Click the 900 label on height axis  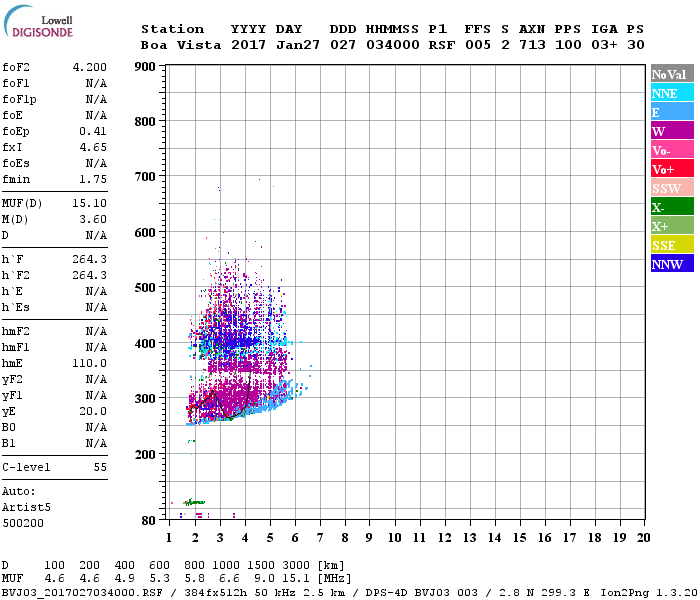[145, 67]
